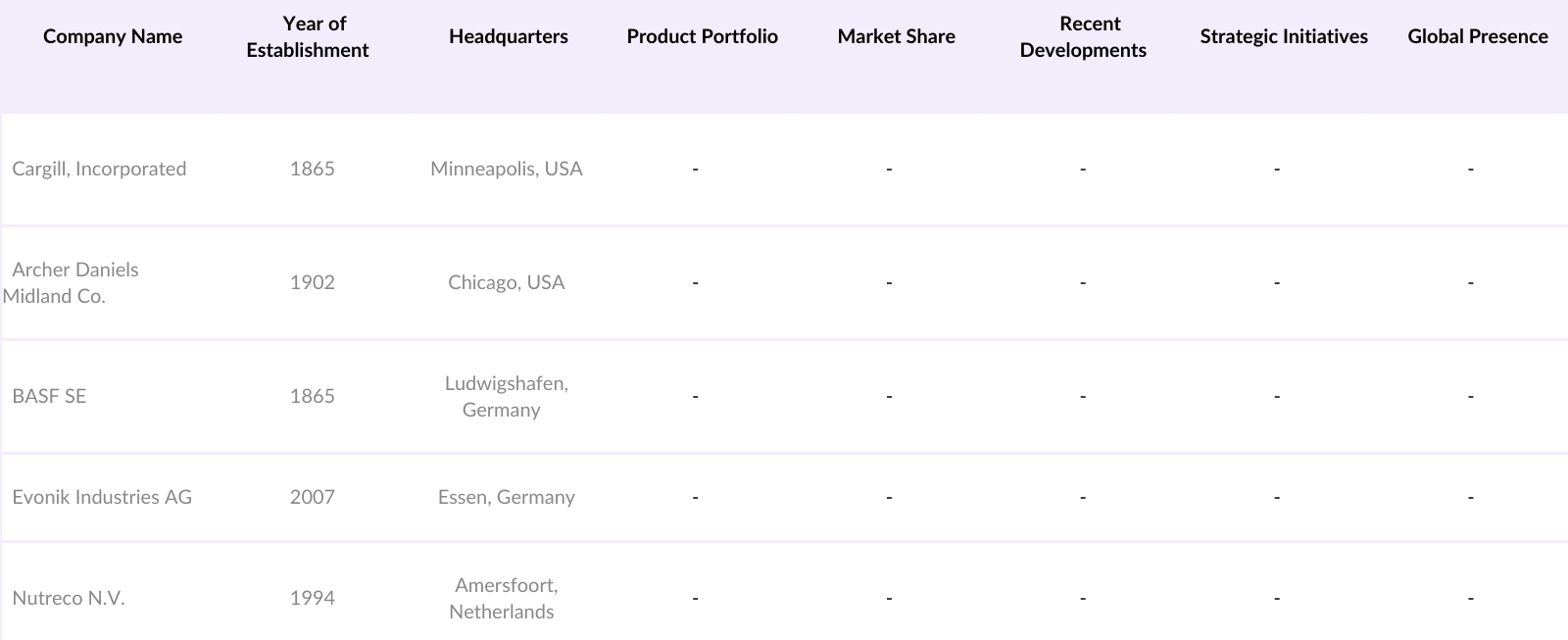Select the Chicago, USA headquarters cell
The height and width of the screenshot is (640, 1568).
point(506,282)
